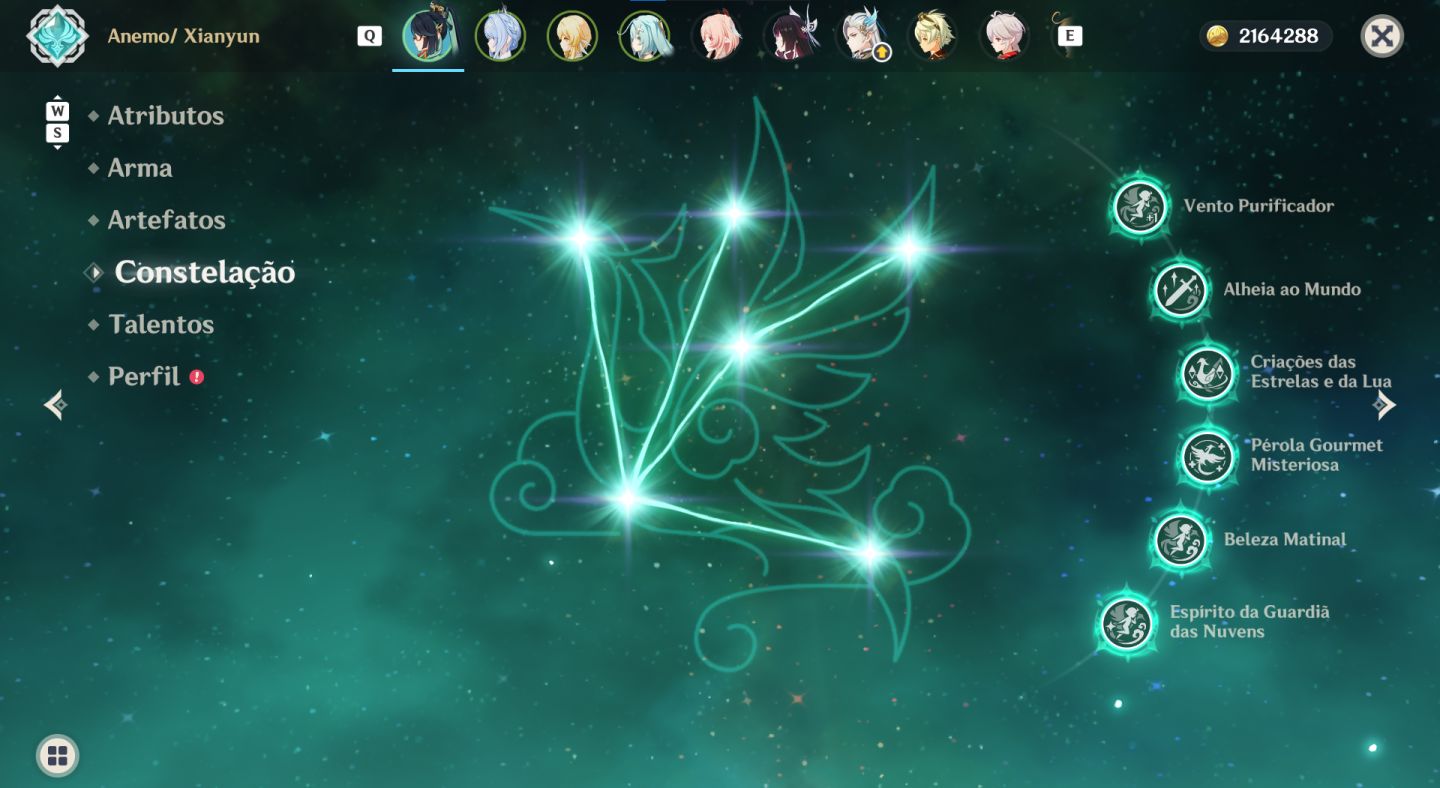Select the portrait with the yellow upgrade arrow
1440x788 pixels.
861,36
